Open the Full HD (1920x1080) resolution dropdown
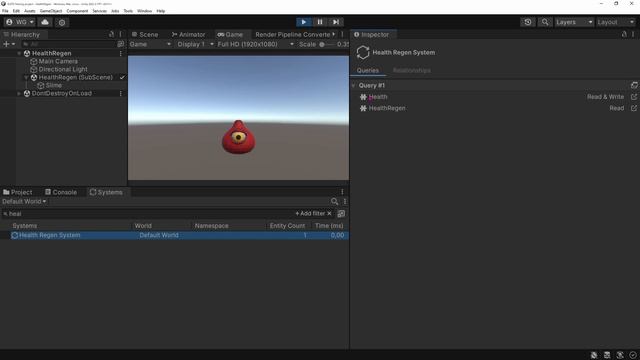 255,44
